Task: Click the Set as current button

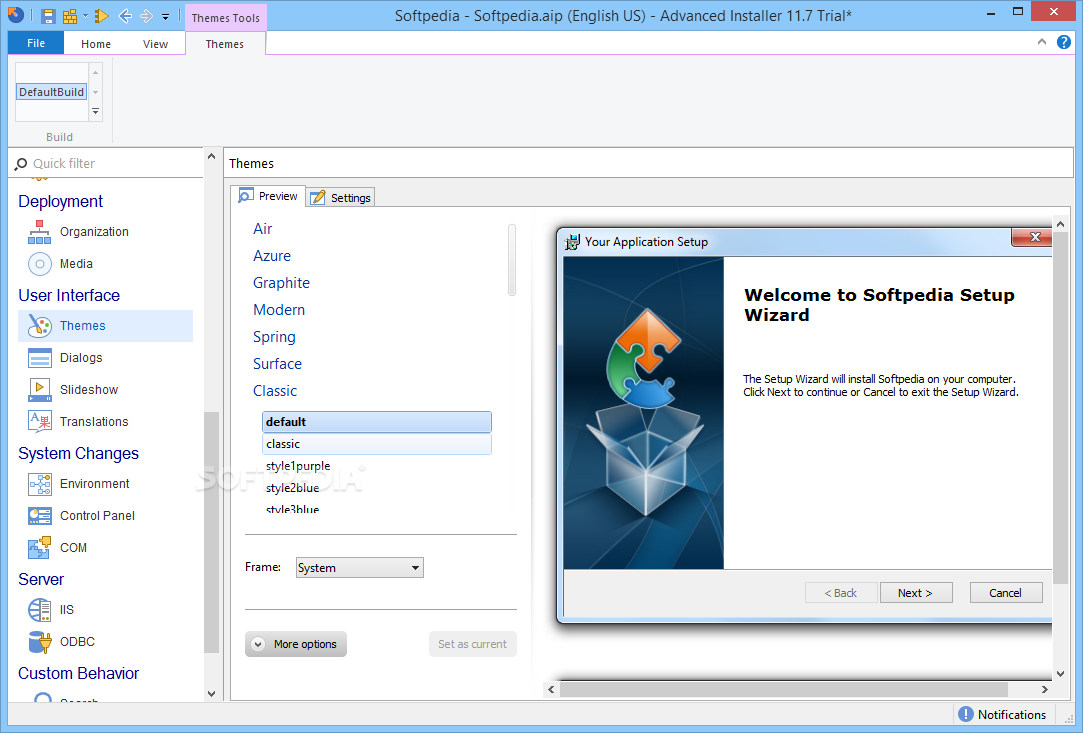Action: pos(472,644)
